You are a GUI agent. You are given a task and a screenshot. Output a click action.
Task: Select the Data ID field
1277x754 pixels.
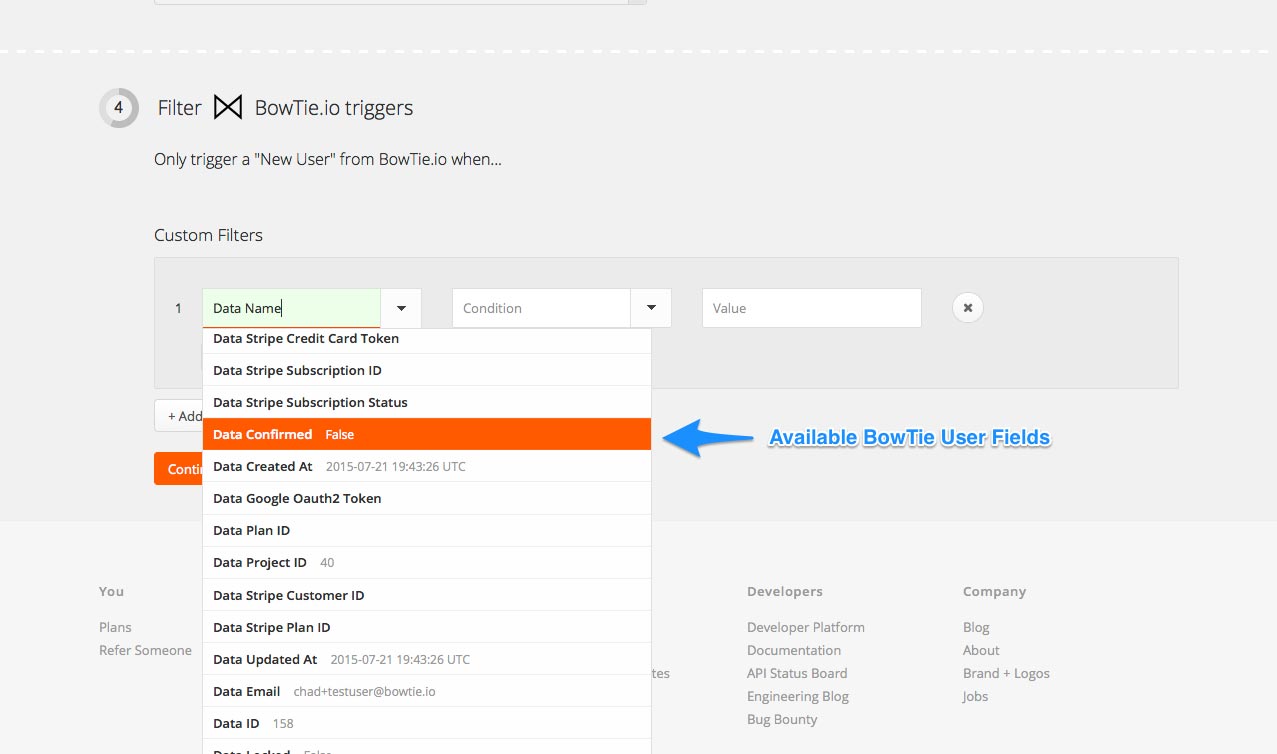pyautogui.click(x=427, y=723)
